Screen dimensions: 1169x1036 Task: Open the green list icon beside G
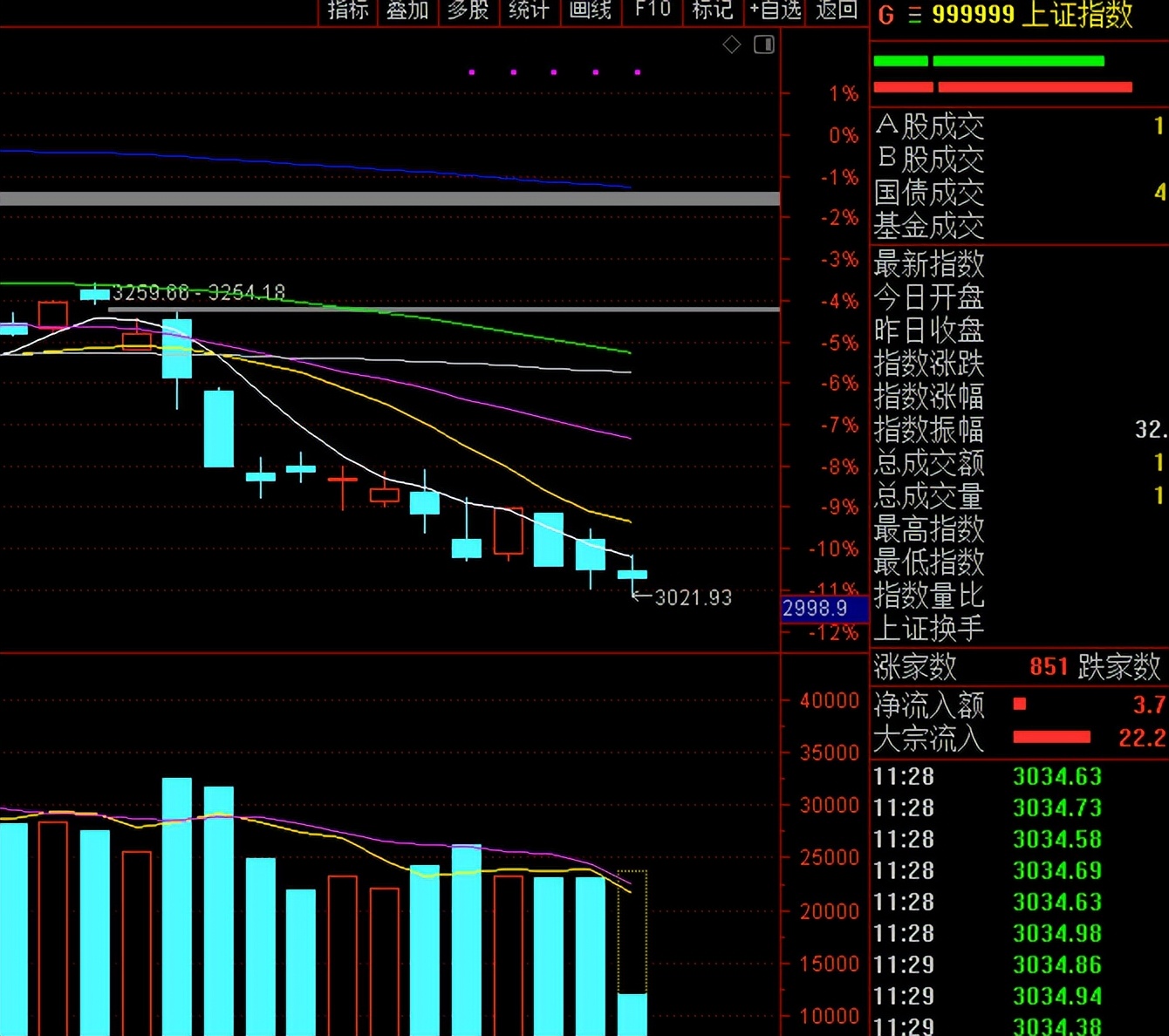pos(914,15)
